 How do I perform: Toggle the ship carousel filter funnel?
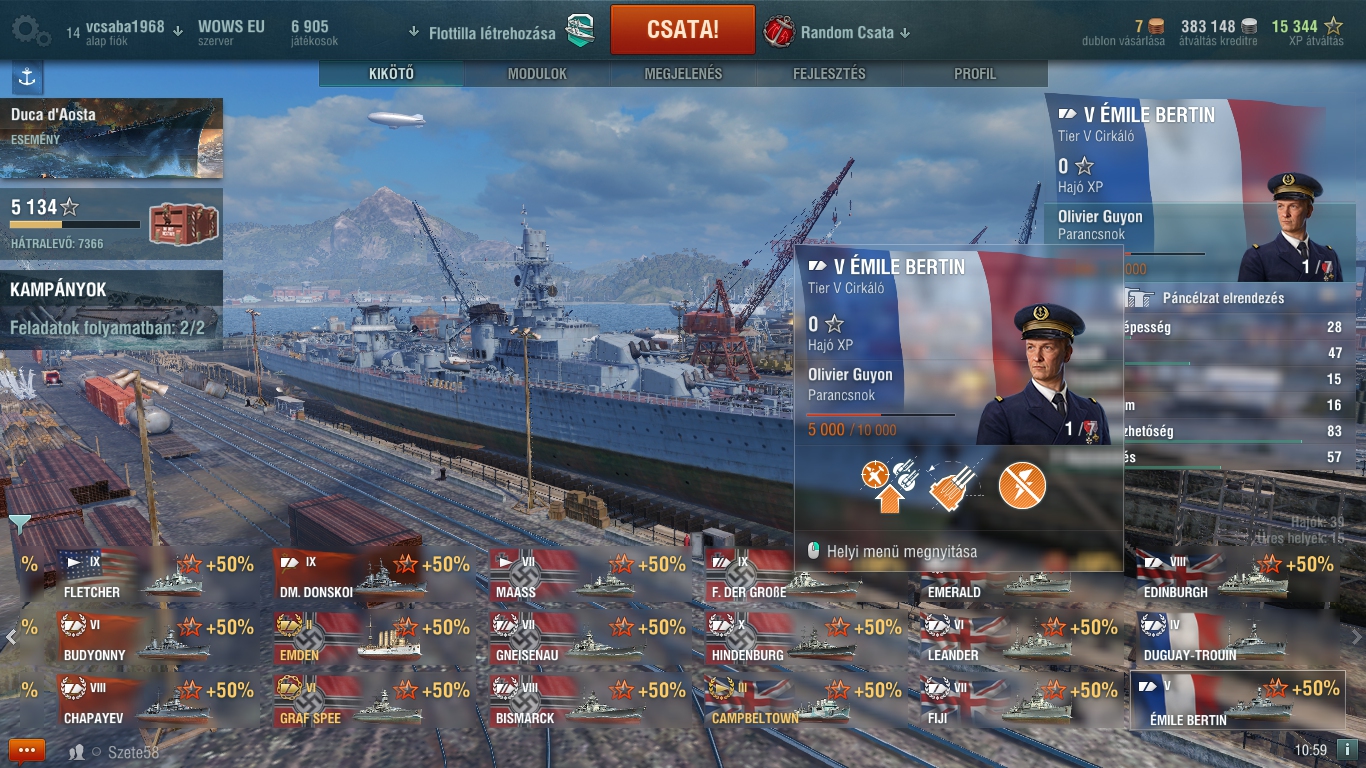(x=19, y=523)
